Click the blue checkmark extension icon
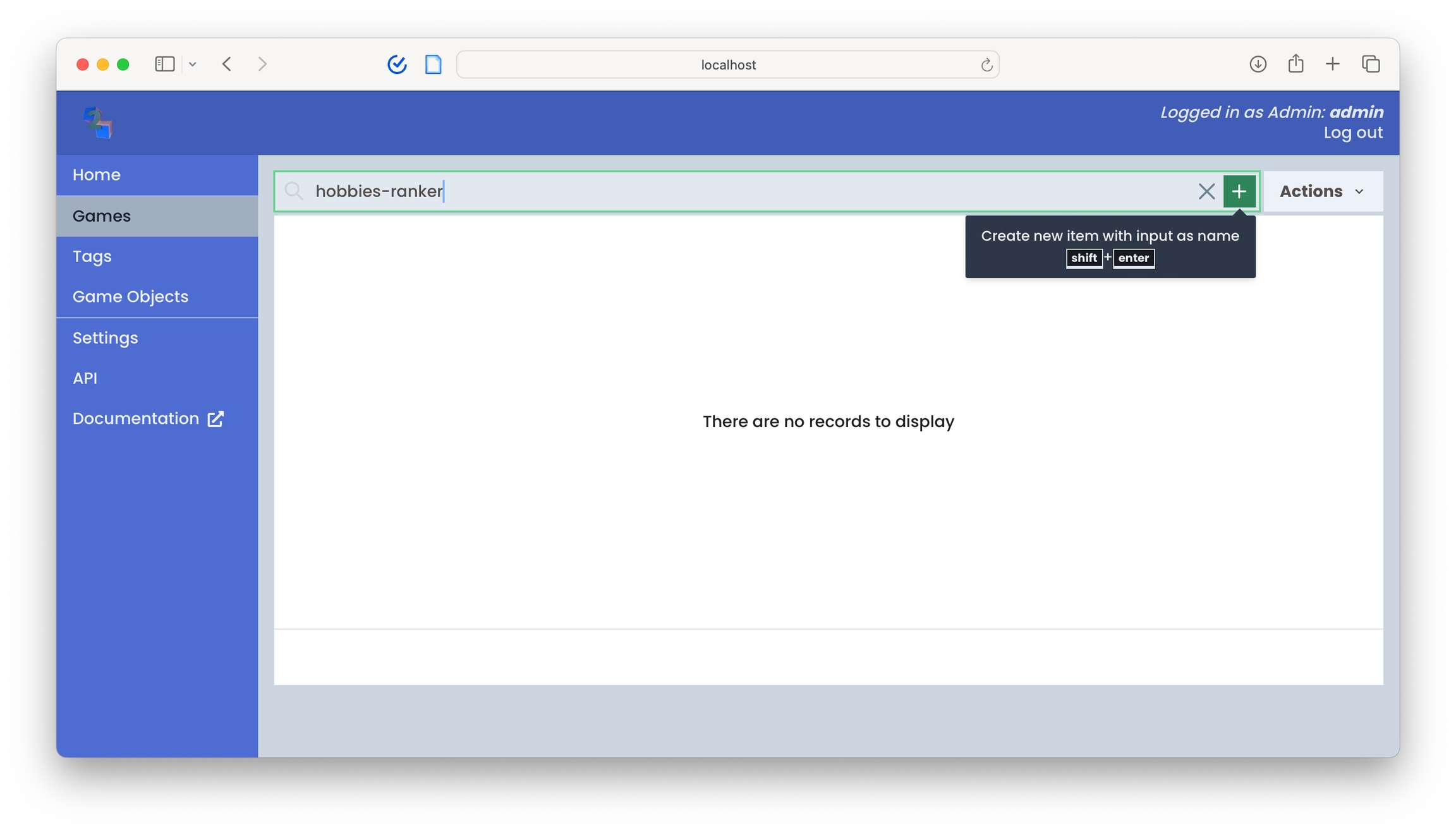Viewport: 1456px width, 832px height. [x=397, y=64]
